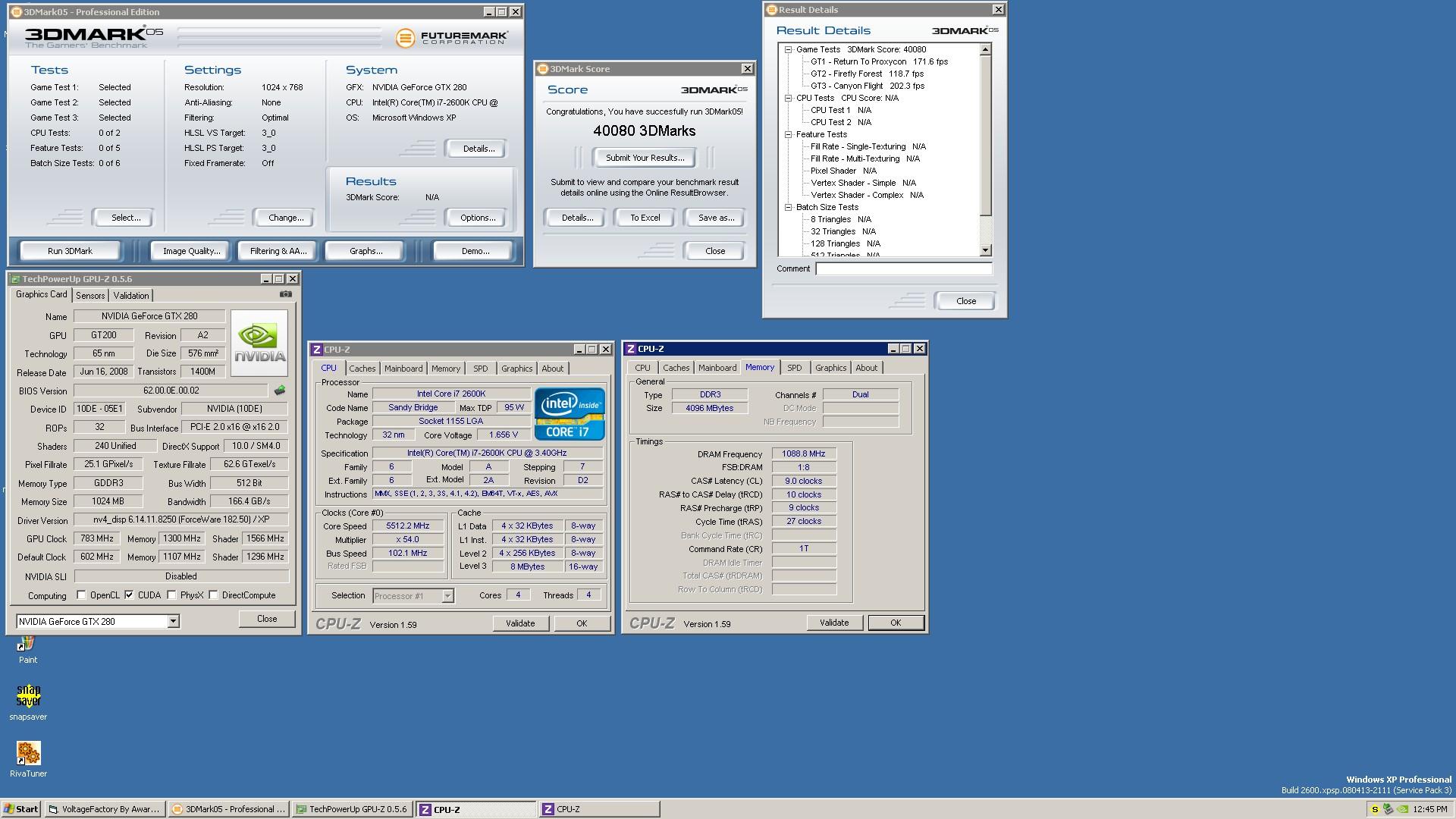The image size is (1456, 819).
Task: Collapse the Game Tests tree node
Action: [789, 49]
